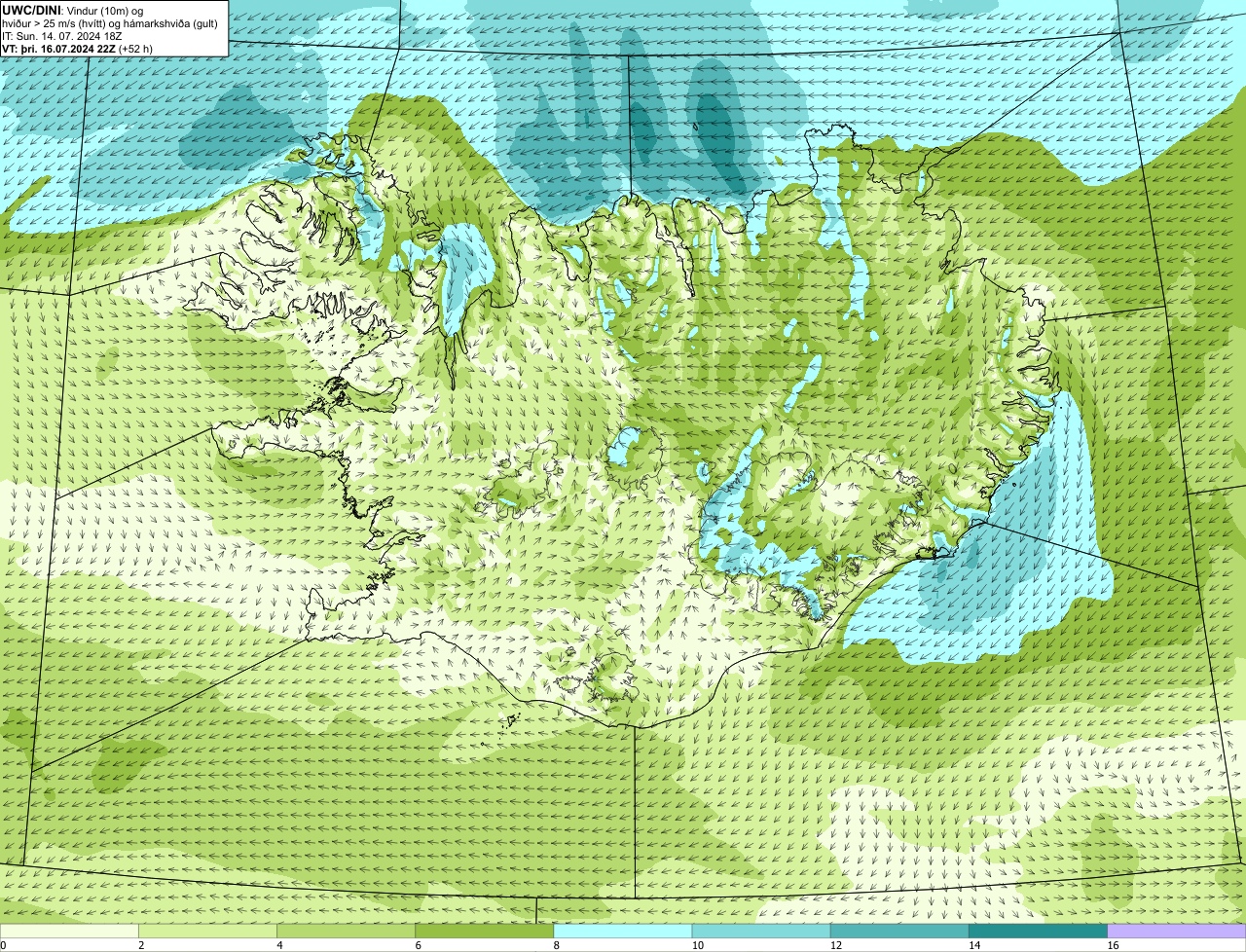Click the scale label '0'

click(4, 945)
